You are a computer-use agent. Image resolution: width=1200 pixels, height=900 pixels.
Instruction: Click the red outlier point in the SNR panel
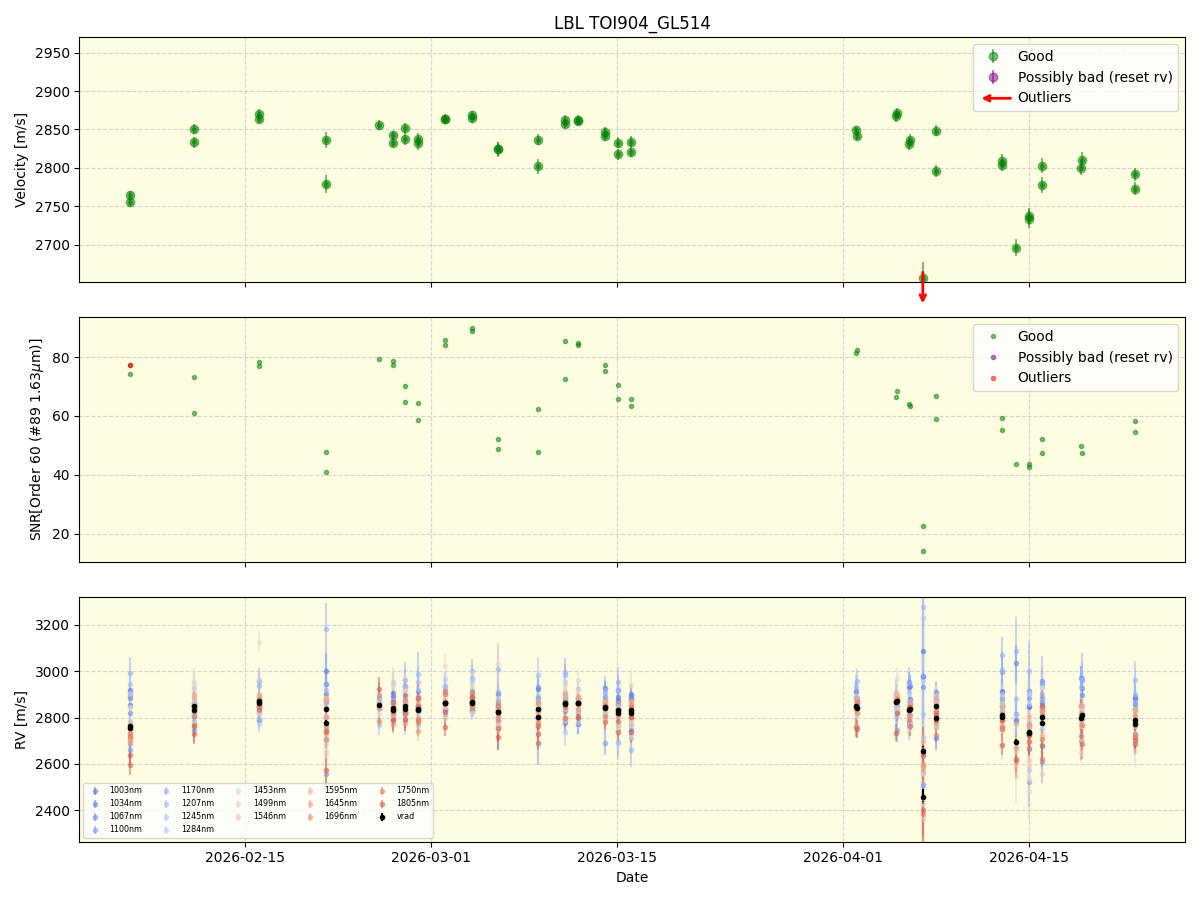[130, 365]
